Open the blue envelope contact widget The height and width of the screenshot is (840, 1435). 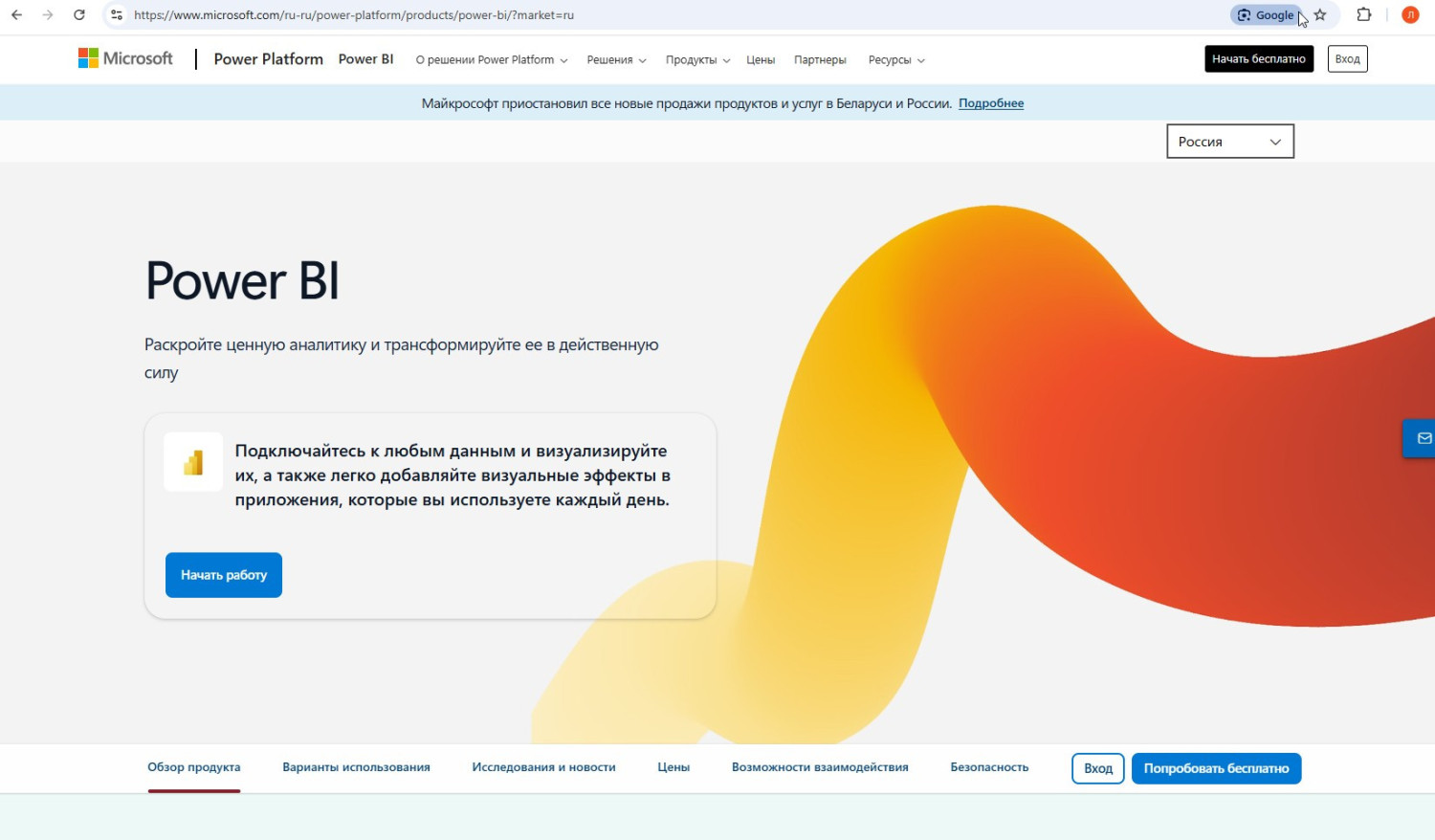(1424, 438)
